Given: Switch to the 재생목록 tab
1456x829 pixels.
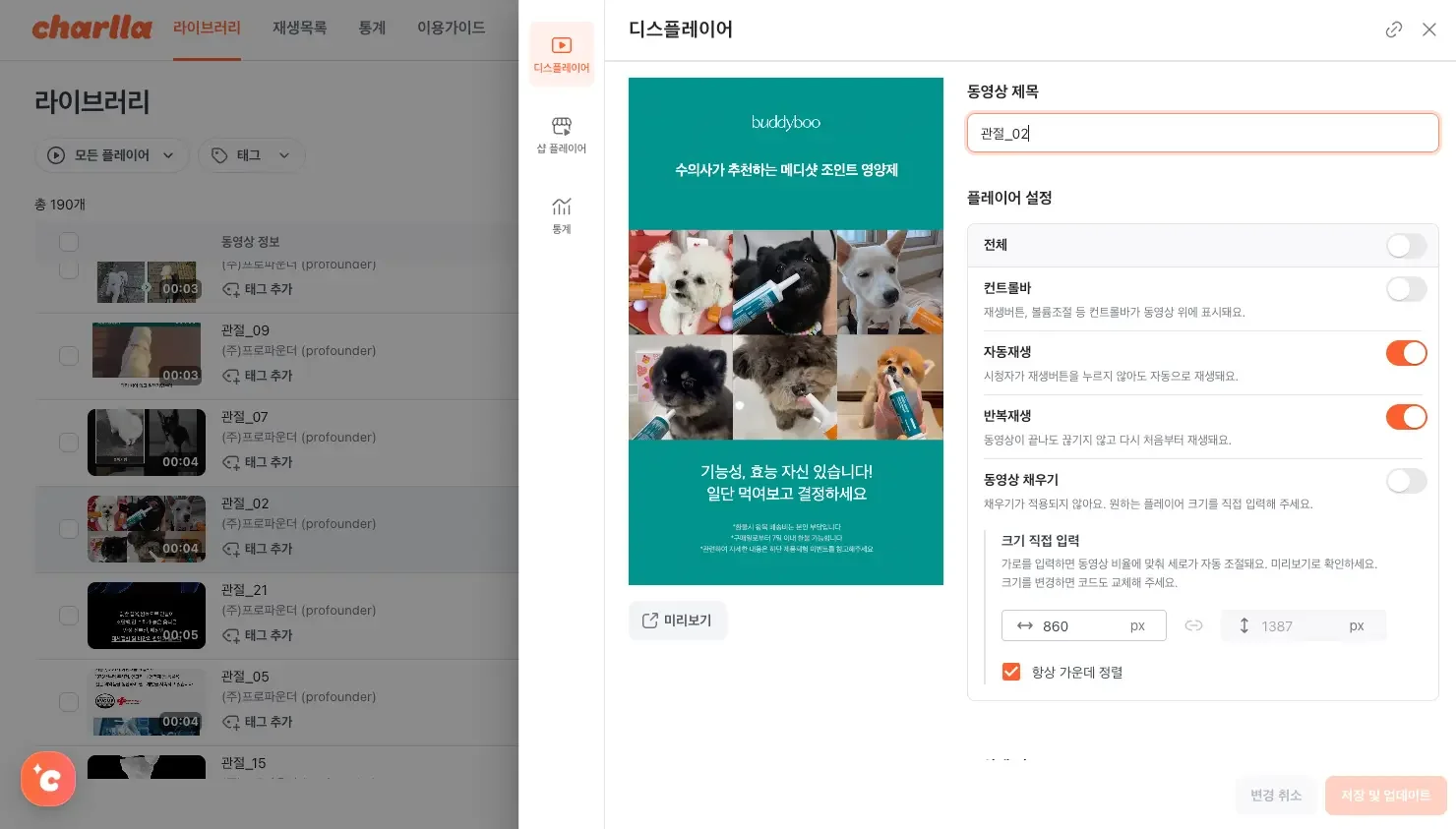Looking at the screenshot, I should 299,28.
